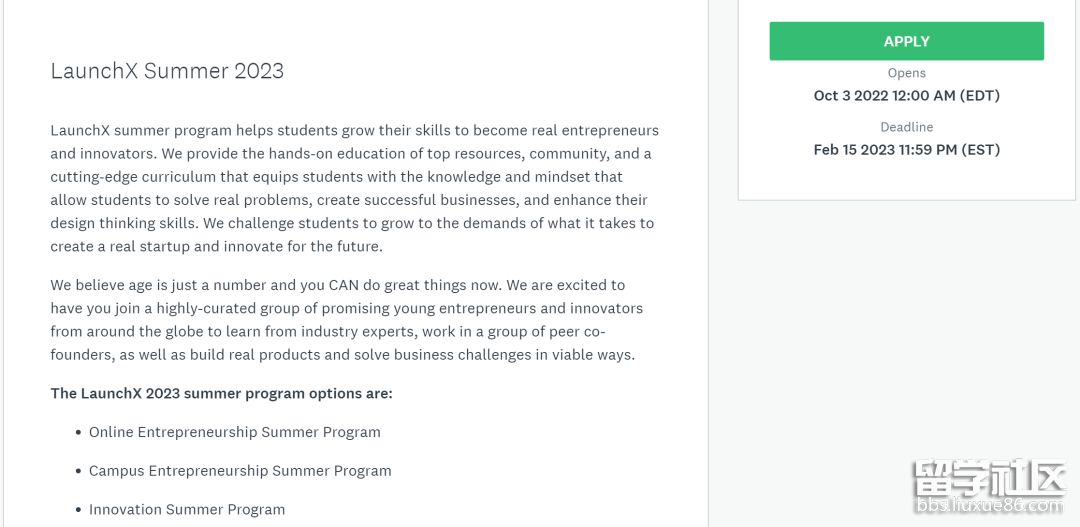This screenshot has width=1080, height=527.
Task: Click the paragraph starting 'LaunchX summer program helps'
Action: 355,189
